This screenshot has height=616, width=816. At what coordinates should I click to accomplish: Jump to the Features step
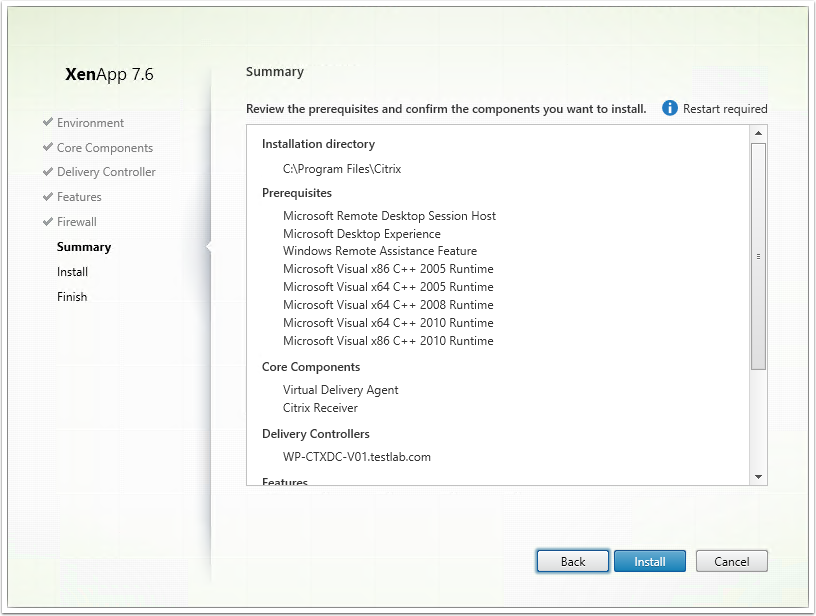coord(79,197)
